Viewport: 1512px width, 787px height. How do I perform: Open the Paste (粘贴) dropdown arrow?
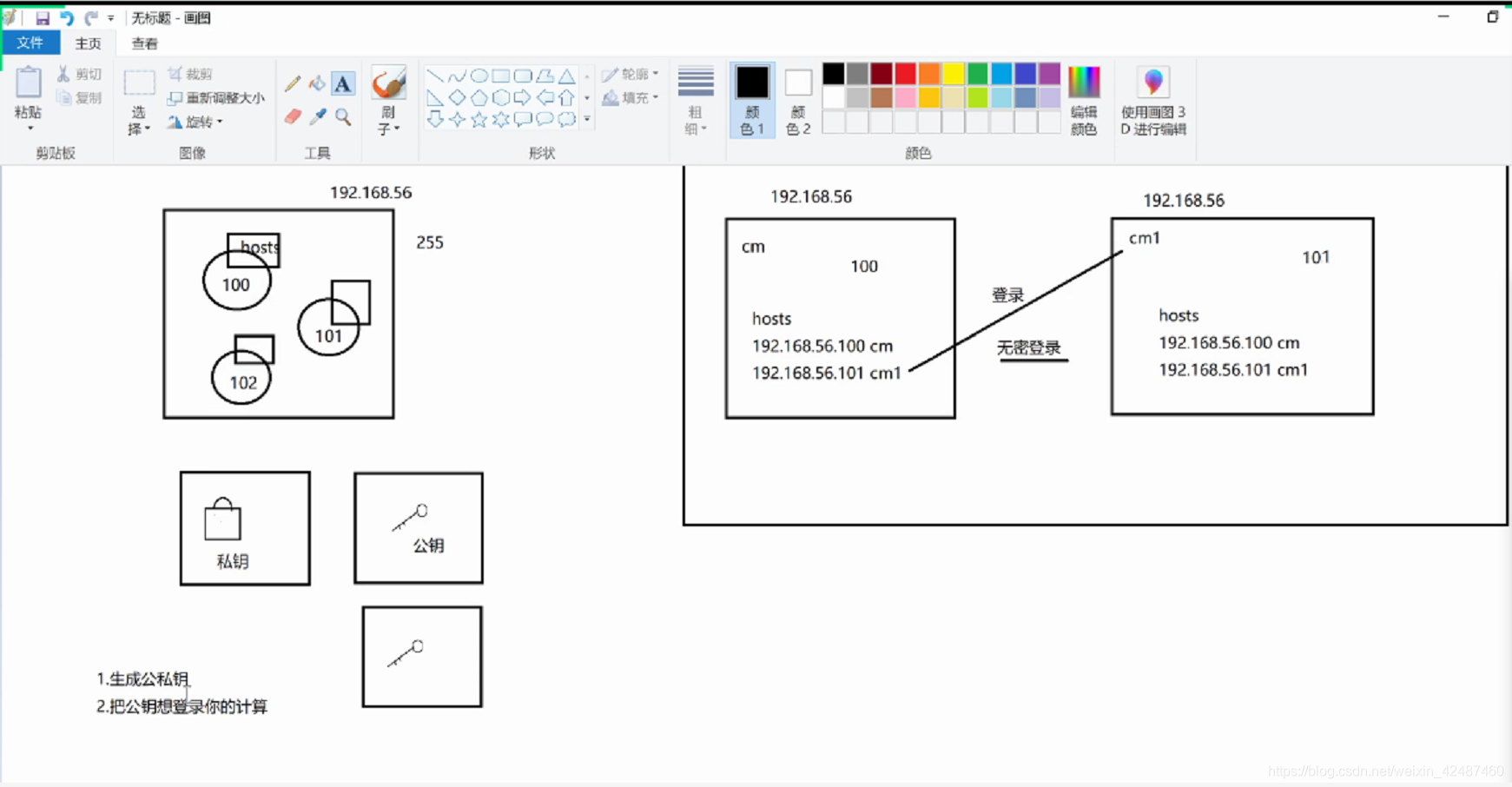click(30, 129)
